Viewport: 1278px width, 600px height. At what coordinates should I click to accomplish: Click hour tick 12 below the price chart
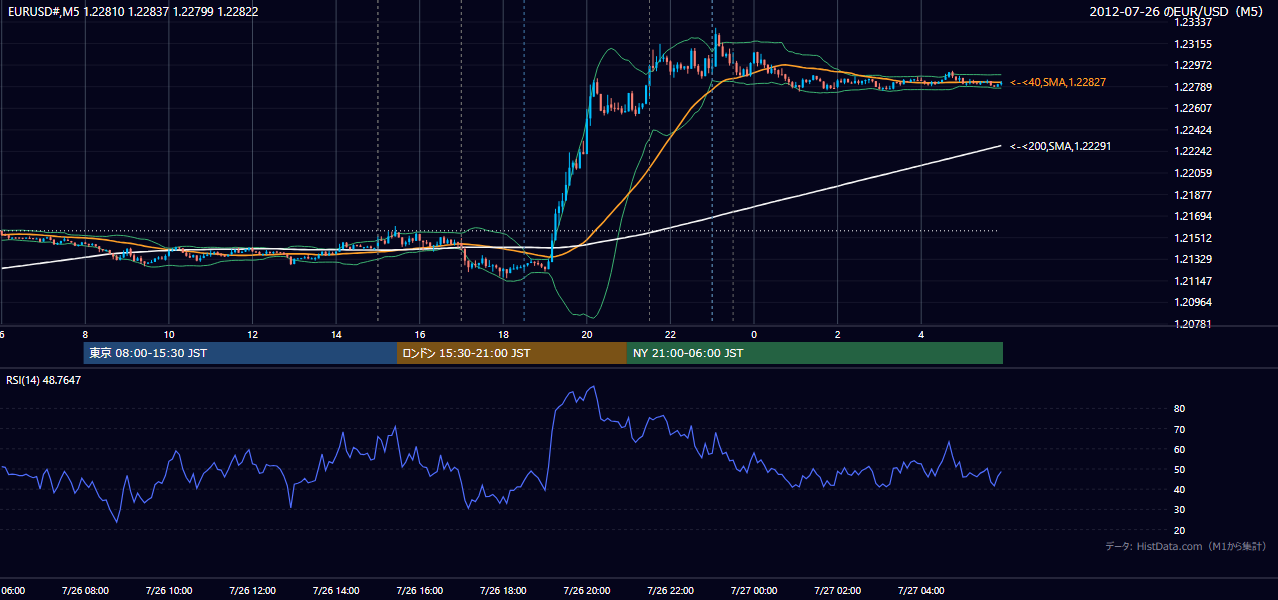tap(253, 335)
